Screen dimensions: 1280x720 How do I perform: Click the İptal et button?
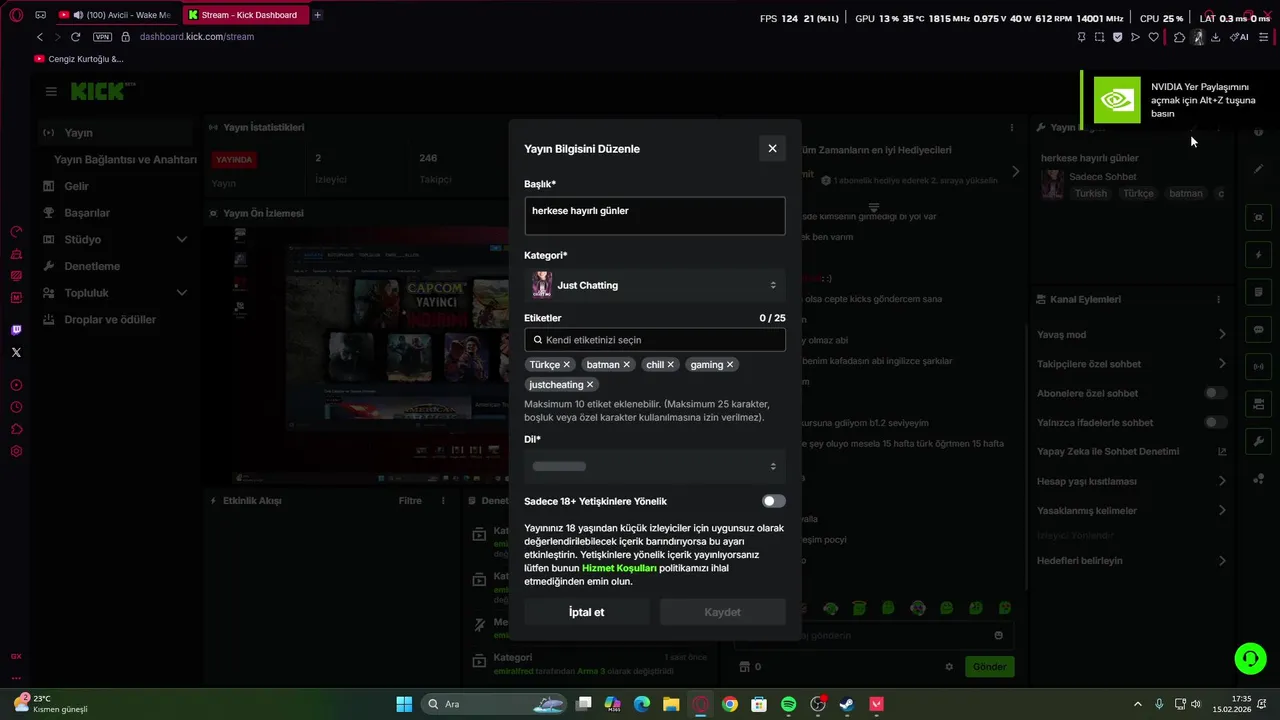click(x=586, y=612)
